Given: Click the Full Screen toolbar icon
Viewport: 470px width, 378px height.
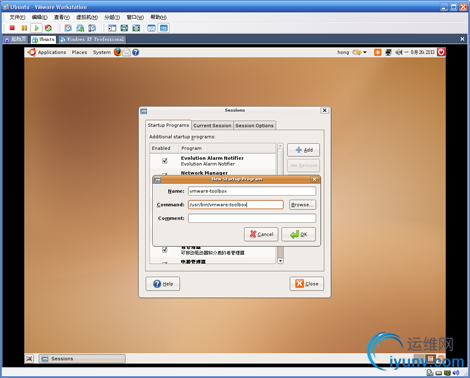Looking at the screenshot, I should (x=136, y=28).
